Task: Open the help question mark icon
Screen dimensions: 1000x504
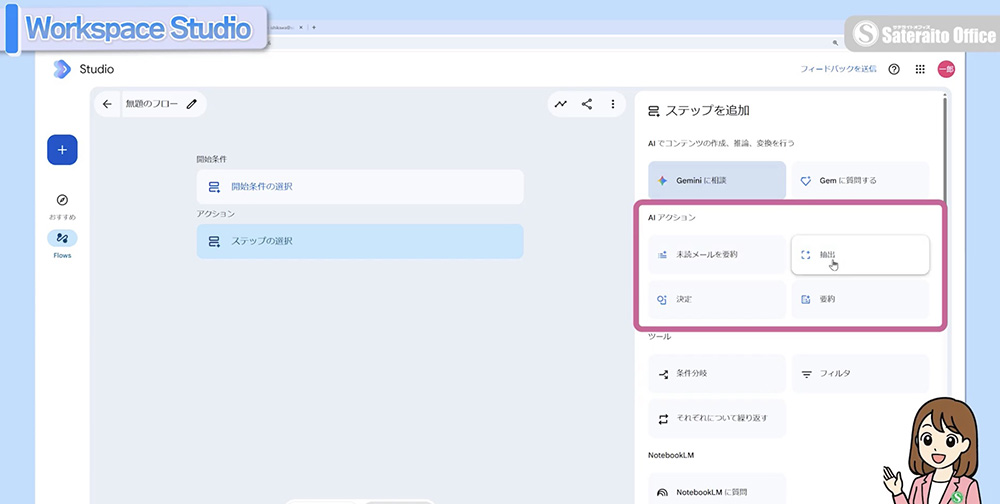Action: coord(894,69)
